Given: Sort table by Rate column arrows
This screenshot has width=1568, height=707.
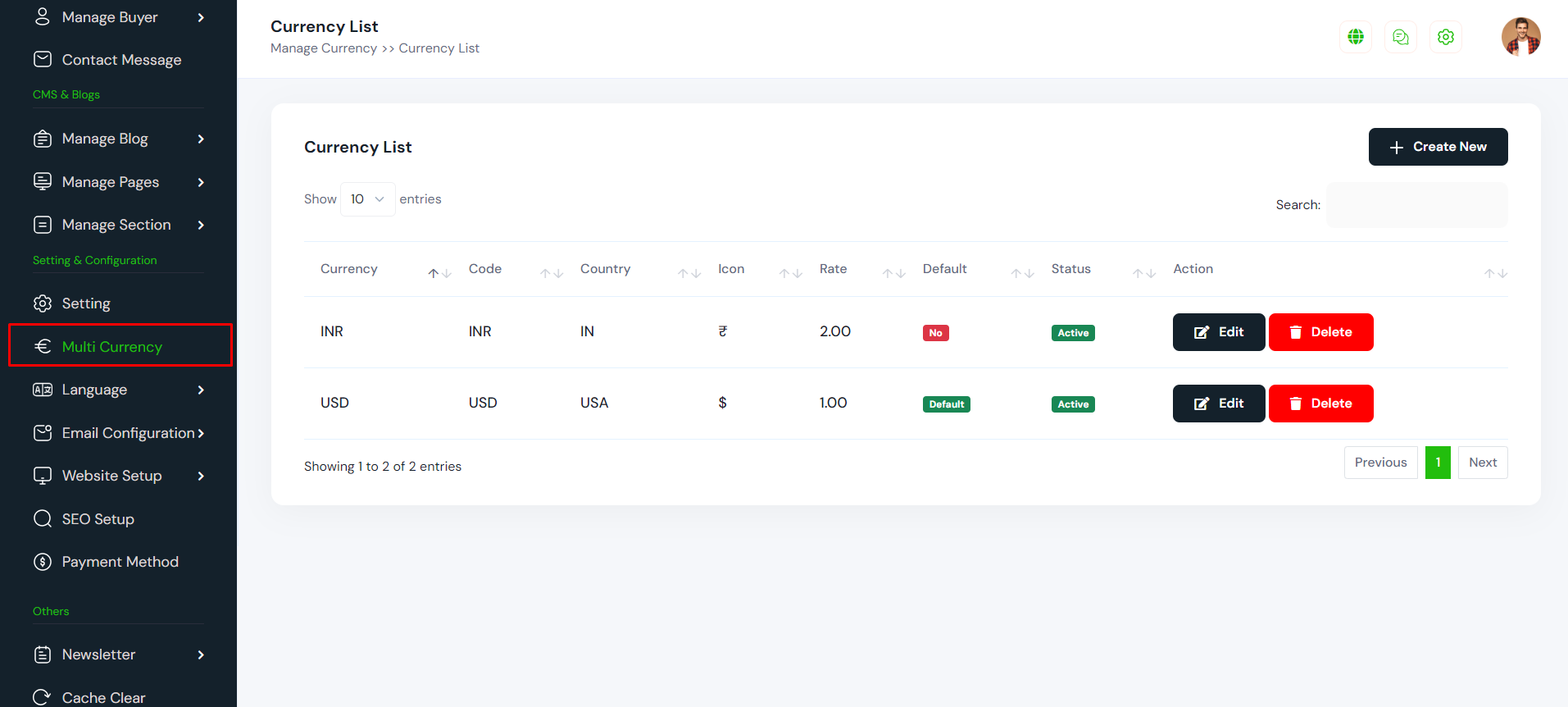Looking at the screenshot, I should pyautogui.click(x=893, y=273).
